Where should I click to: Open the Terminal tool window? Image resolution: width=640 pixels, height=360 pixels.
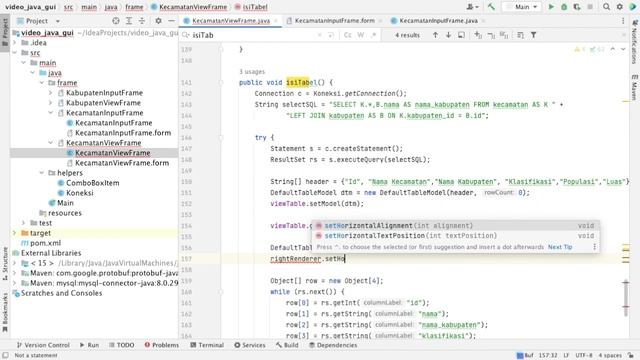pyautogui.click(x=207, y=345)
